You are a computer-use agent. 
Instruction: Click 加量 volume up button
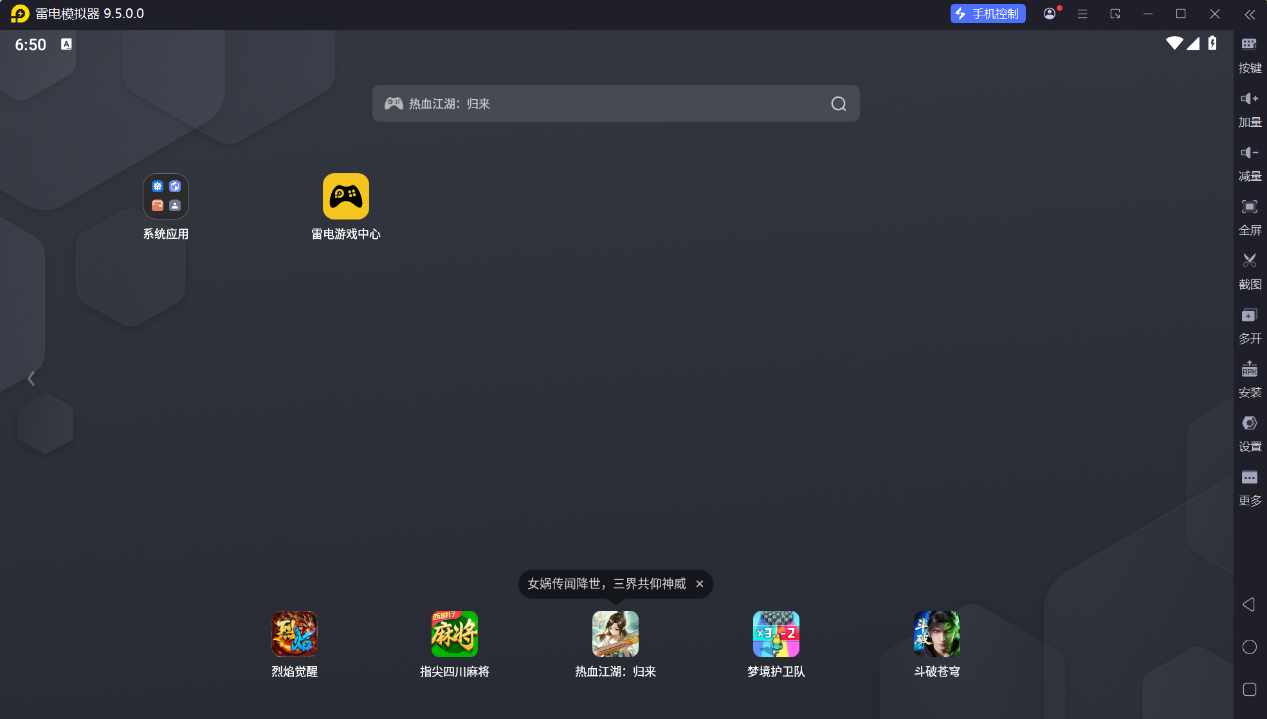(x=1250, y=109)
